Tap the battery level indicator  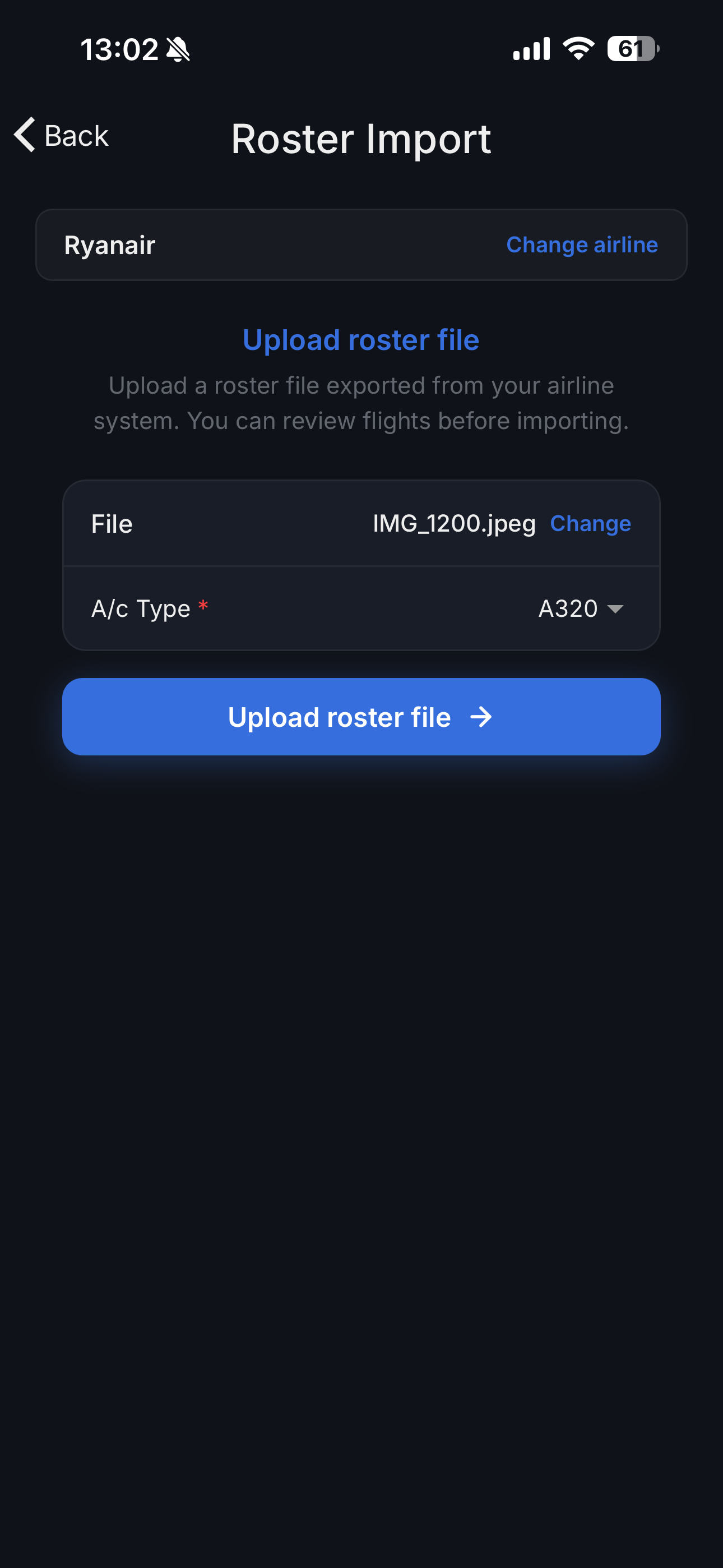click(633, 49)
